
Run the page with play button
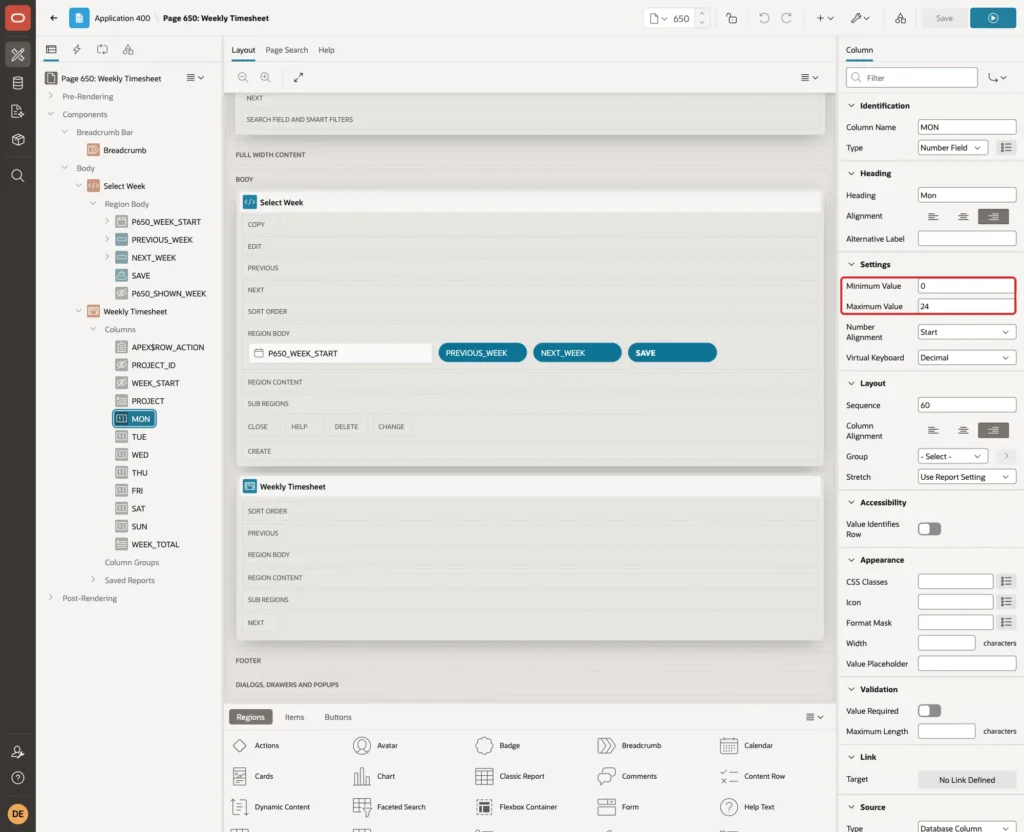(993, 18)
